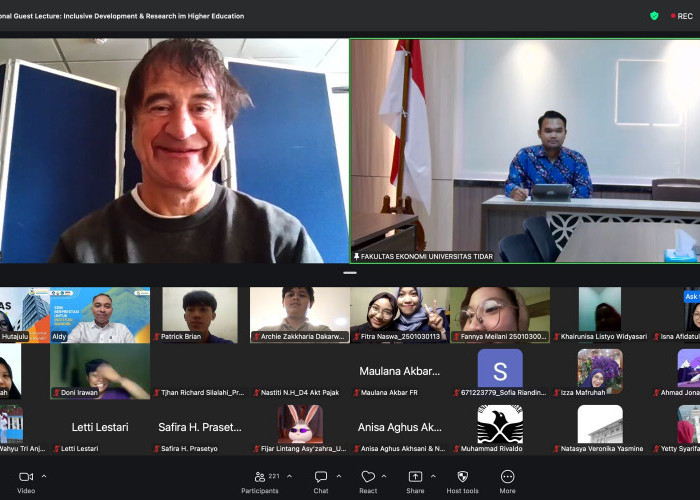Viewport: 700px width, 500px height.
Task: Click the React label text
Action: point(368,491)
